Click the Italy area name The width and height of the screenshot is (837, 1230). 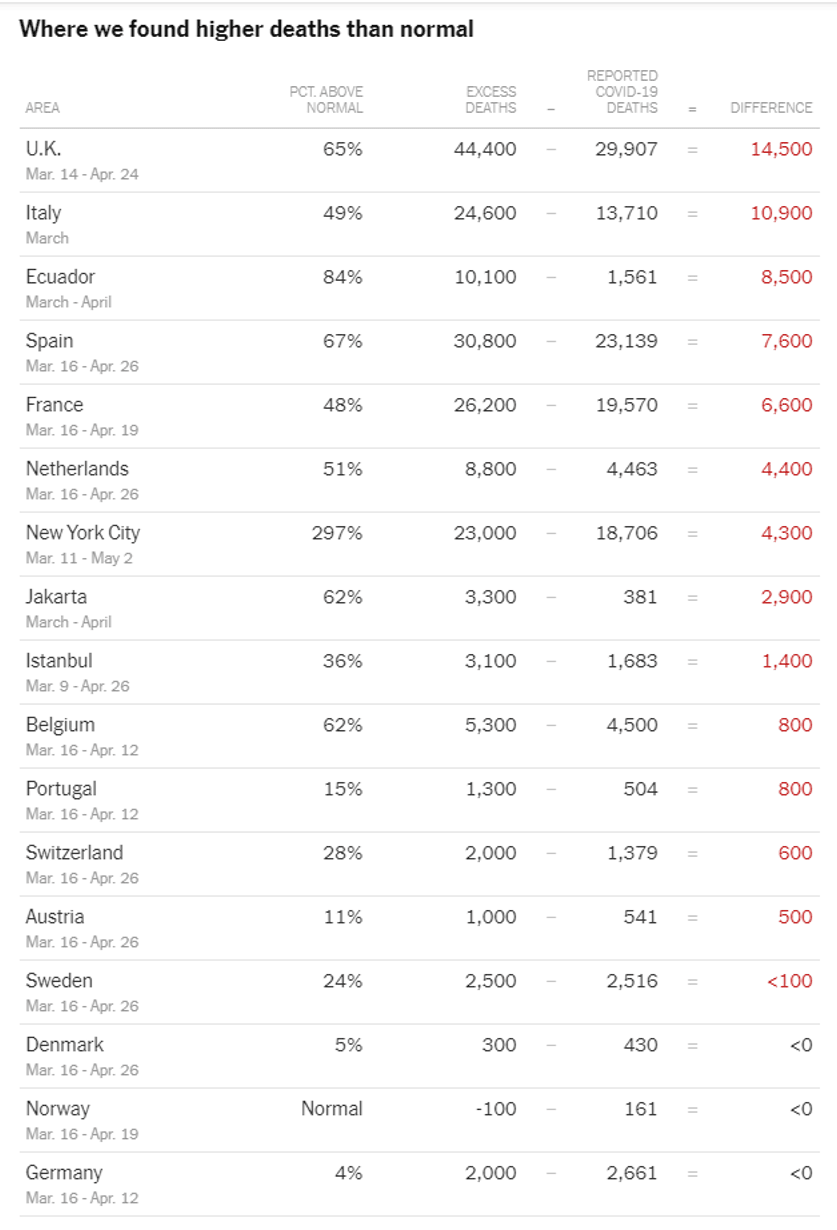(44, 213)
